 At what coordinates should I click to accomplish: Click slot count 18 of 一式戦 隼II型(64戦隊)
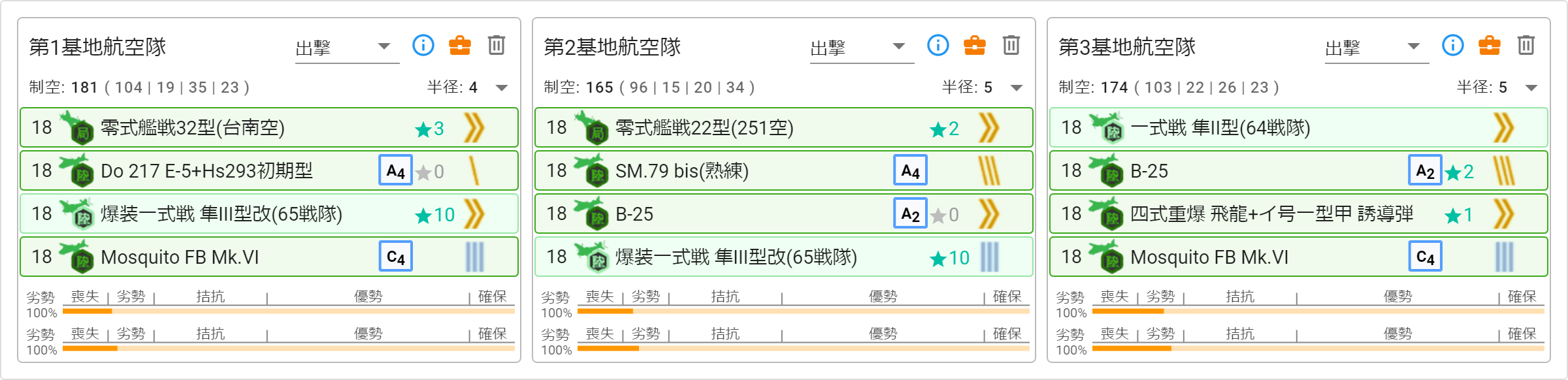(1071, 127)
